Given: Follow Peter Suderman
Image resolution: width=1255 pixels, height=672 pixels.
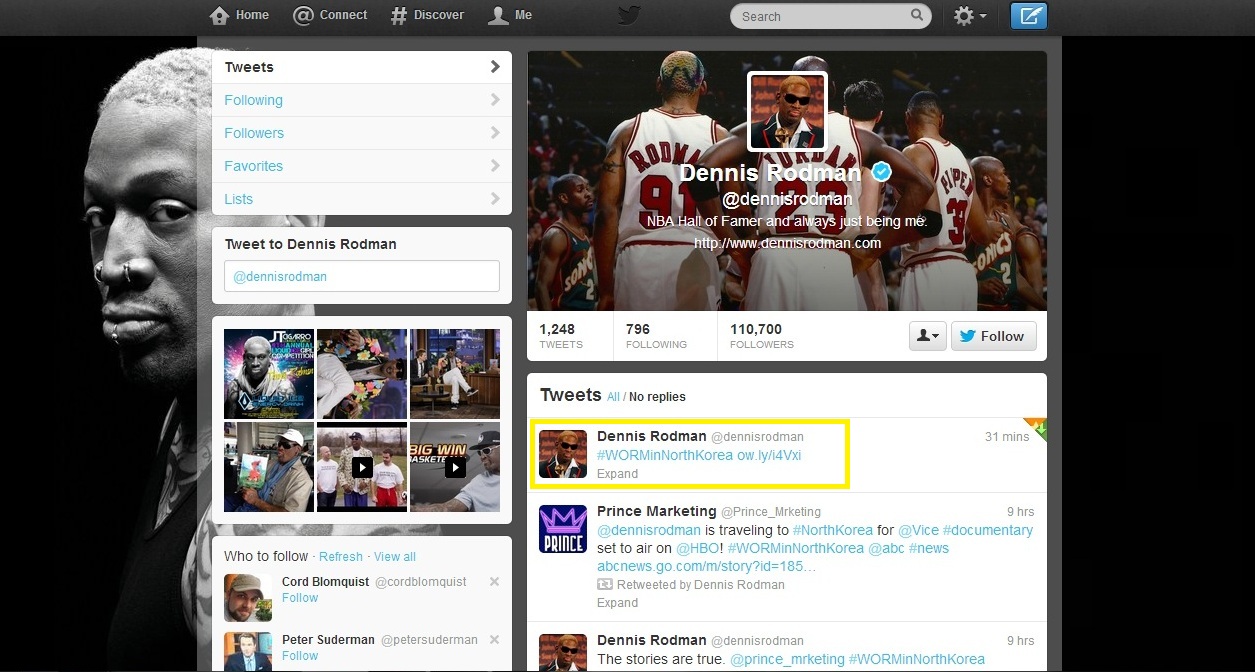Looking at the screenshot, I should pos(300,656).
